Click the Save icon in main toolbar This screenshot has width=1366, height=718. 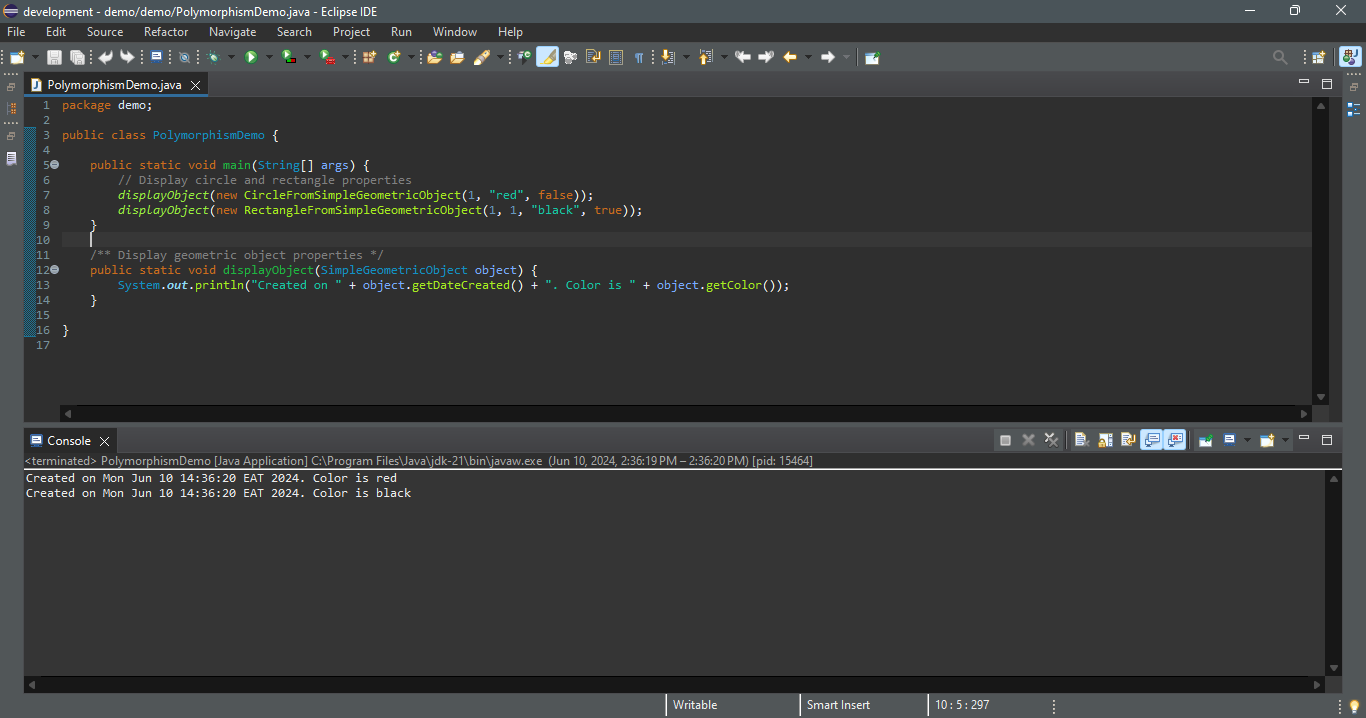point(54,57)
